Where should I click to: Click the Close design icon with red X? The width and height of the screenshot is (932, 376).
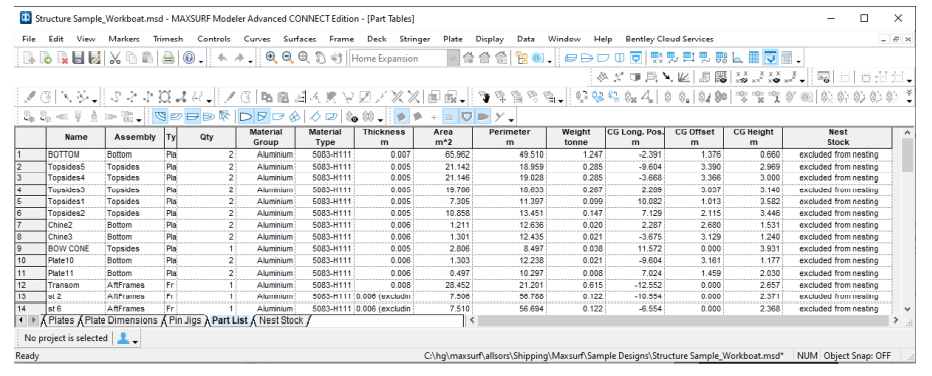pos(62,58)
